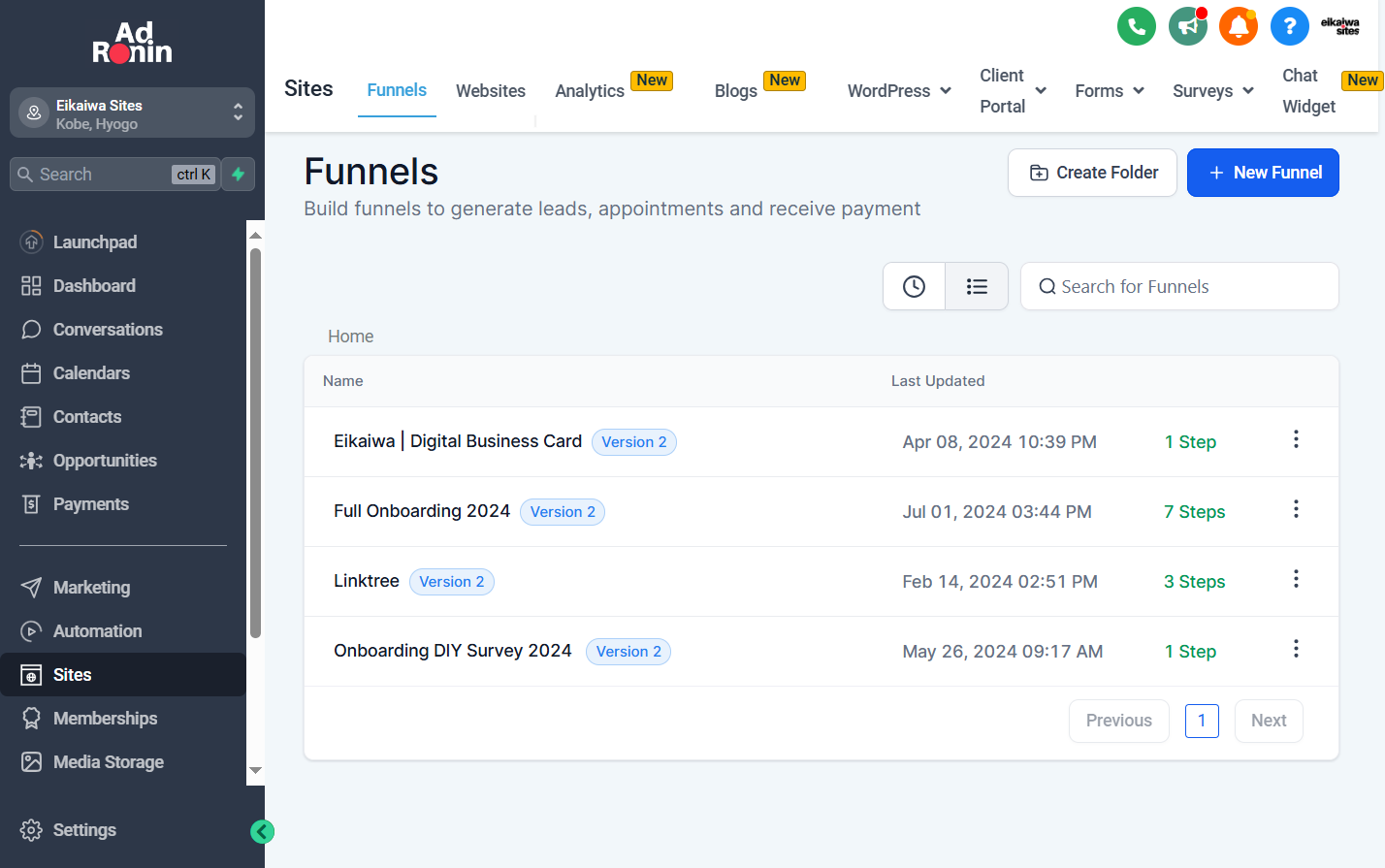The height and width of the screenshot is (868, 1385).
Task: Expand the Client Portal dropdown
Action: click(1013, 91)
